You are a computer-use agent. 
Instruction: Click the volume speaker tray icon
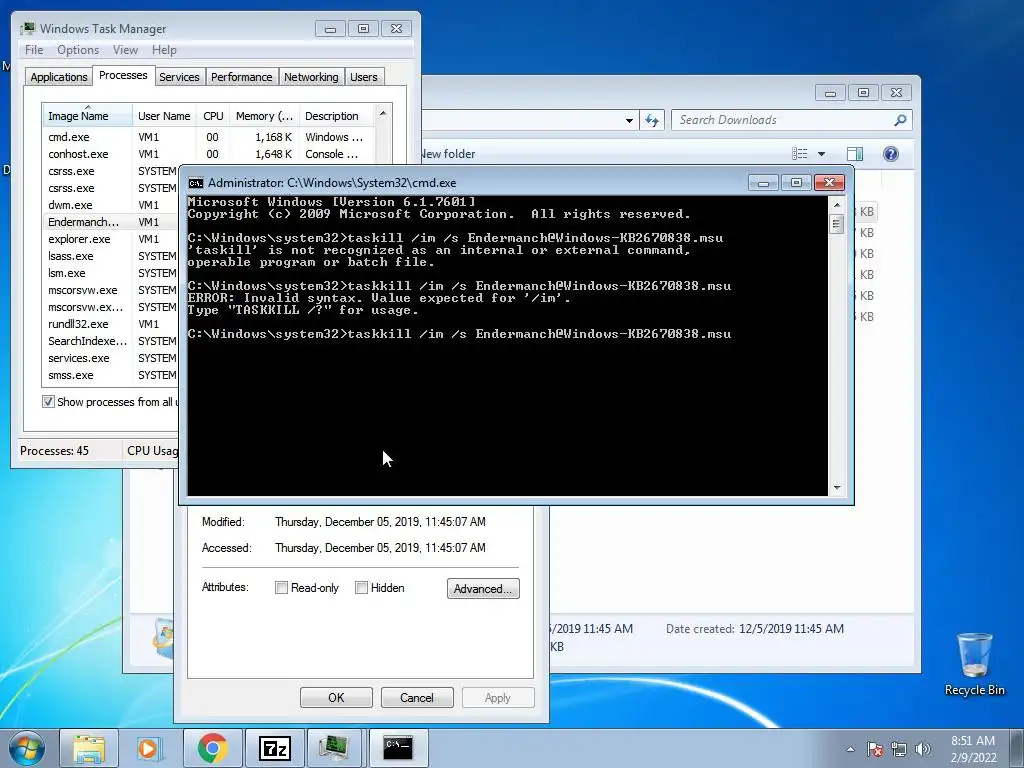pyautogui.click(x=923, y=749)
